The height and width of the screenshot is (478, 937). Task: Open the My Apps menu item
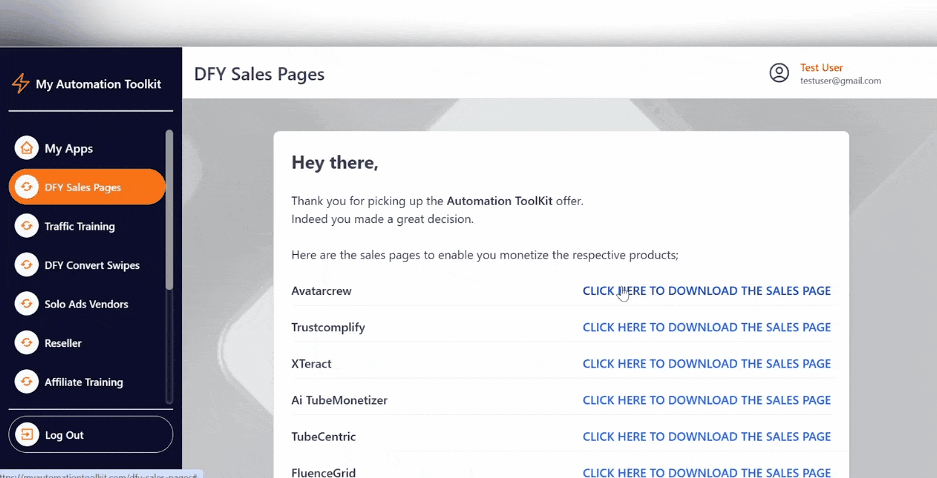87,148
